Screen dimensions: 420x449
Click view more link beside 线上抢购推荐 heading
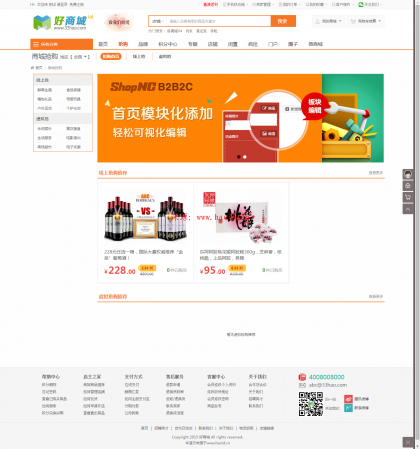point(376,173)
